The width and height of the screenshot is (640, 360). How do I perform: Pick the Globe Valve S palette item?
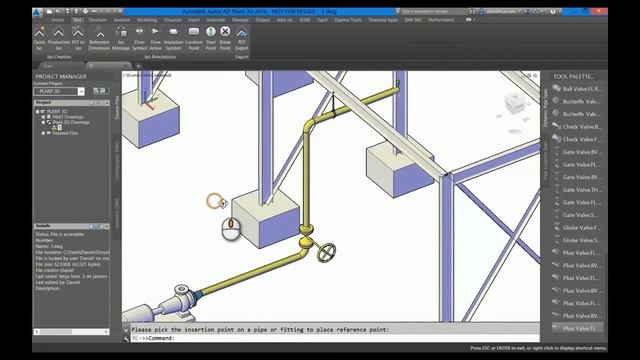point(577,240)
